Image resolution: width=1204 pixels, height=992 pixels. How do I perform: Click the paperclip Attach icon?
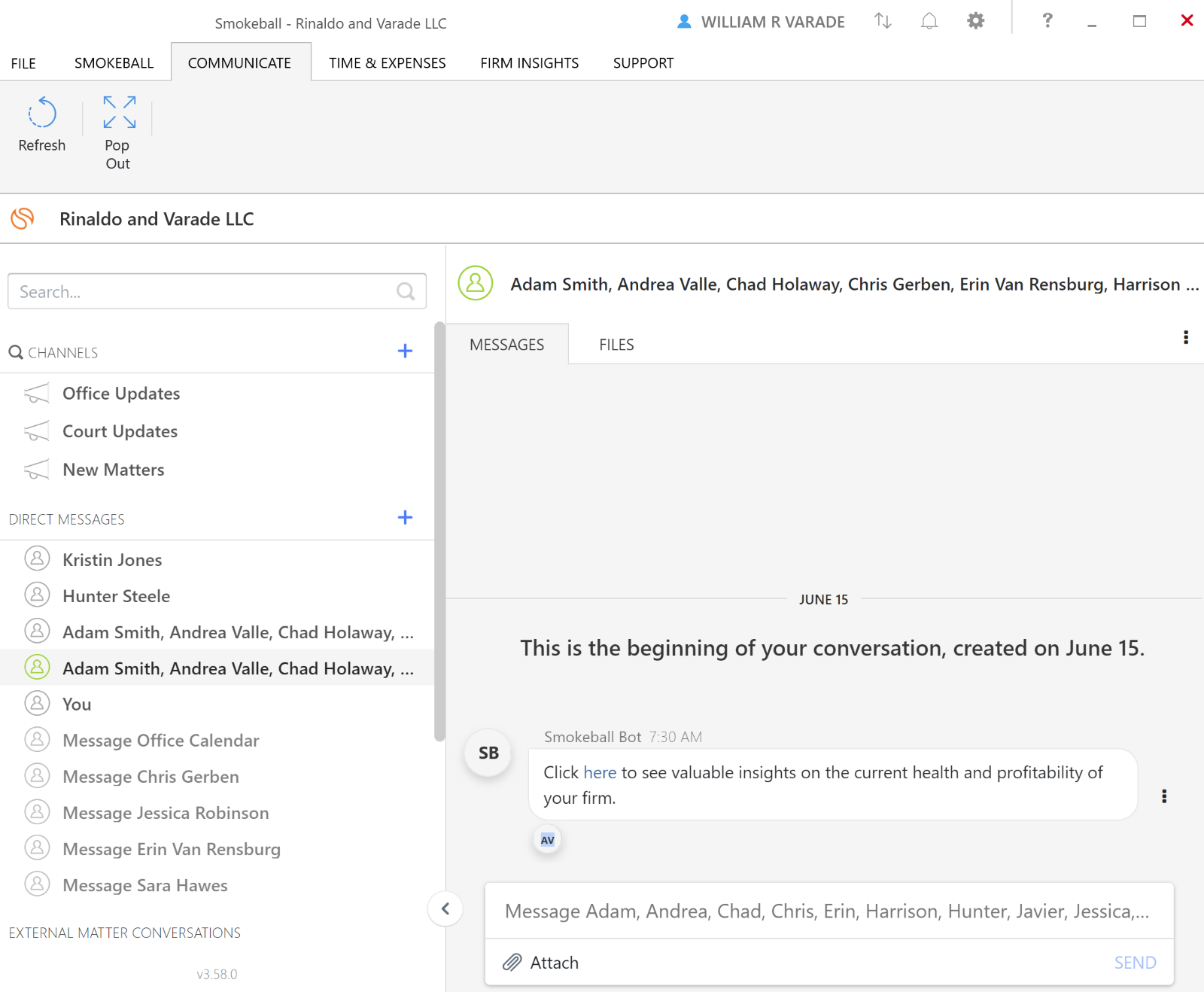512,962
